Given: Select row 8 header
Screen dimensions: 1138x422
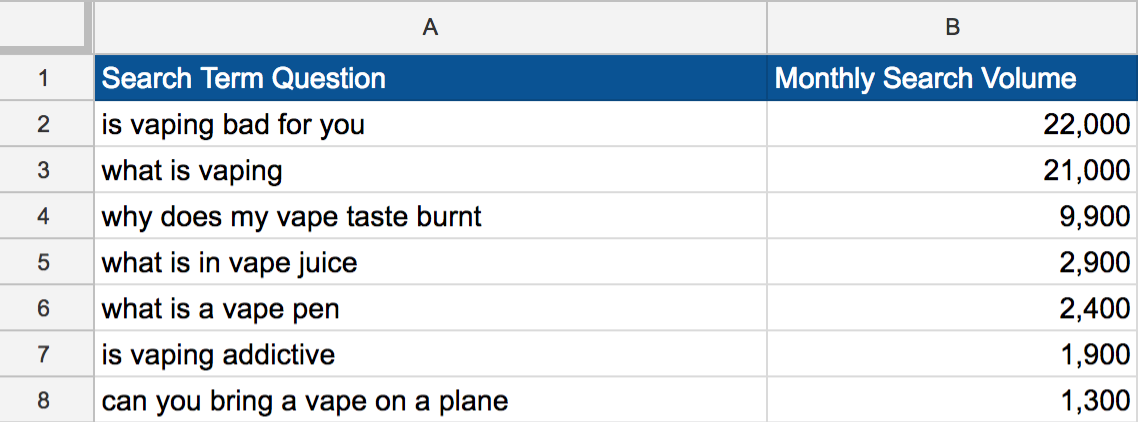Looking at the screenshot, I should pos(46,399).
